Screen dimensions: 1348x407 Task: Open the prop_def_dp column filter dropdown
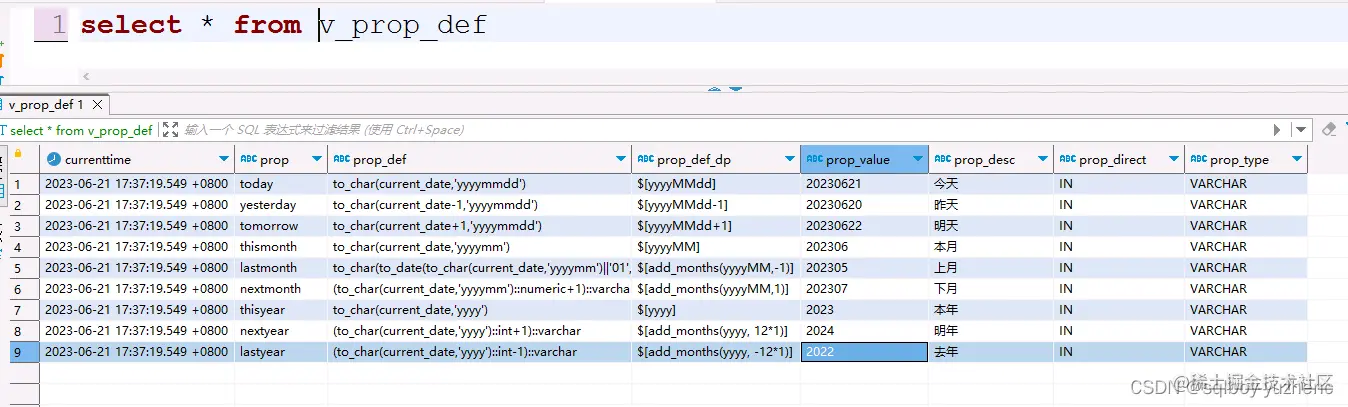pos(790,159)
